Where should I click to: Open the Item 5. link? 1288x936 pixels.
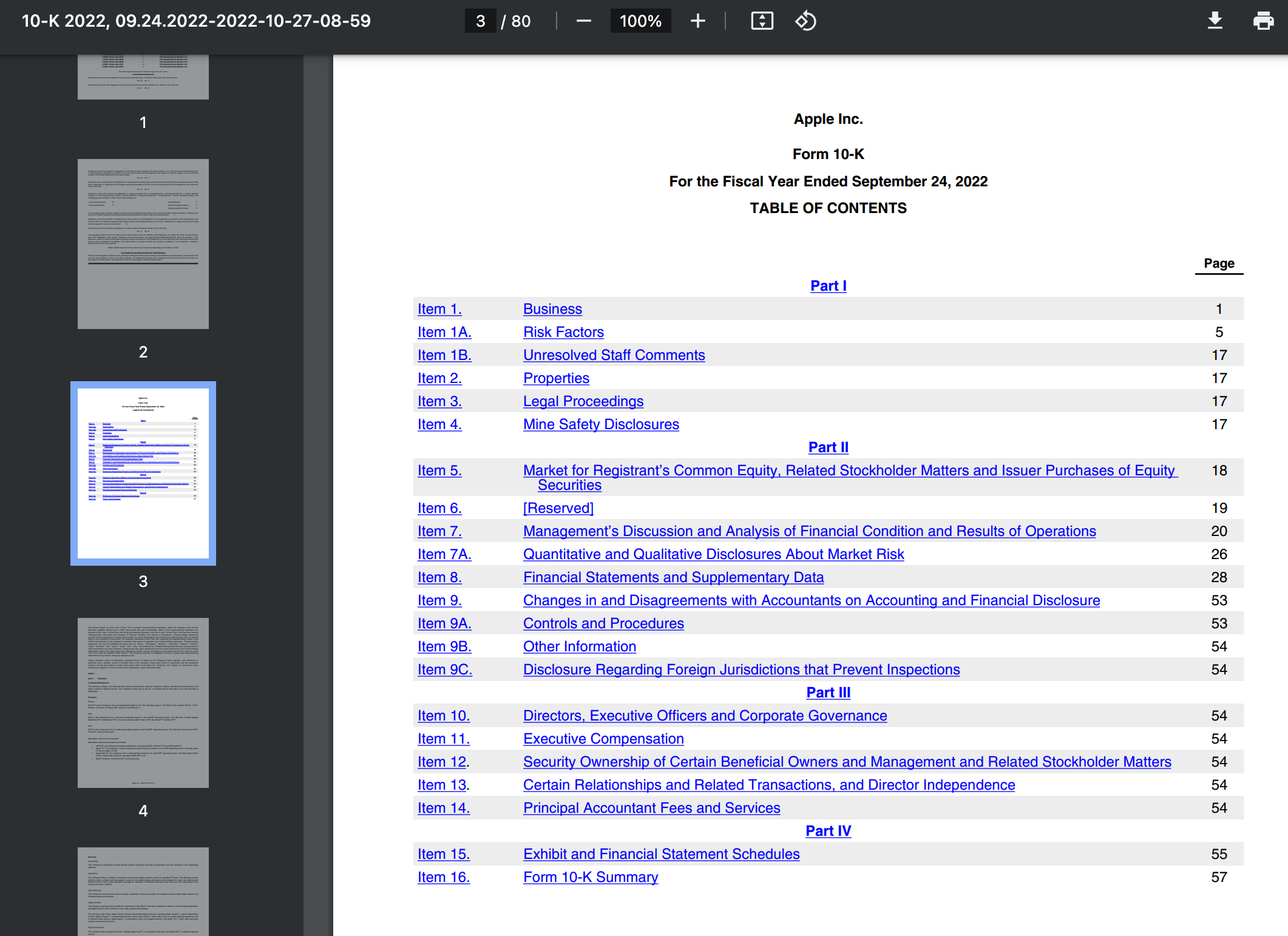pos(439,470)
